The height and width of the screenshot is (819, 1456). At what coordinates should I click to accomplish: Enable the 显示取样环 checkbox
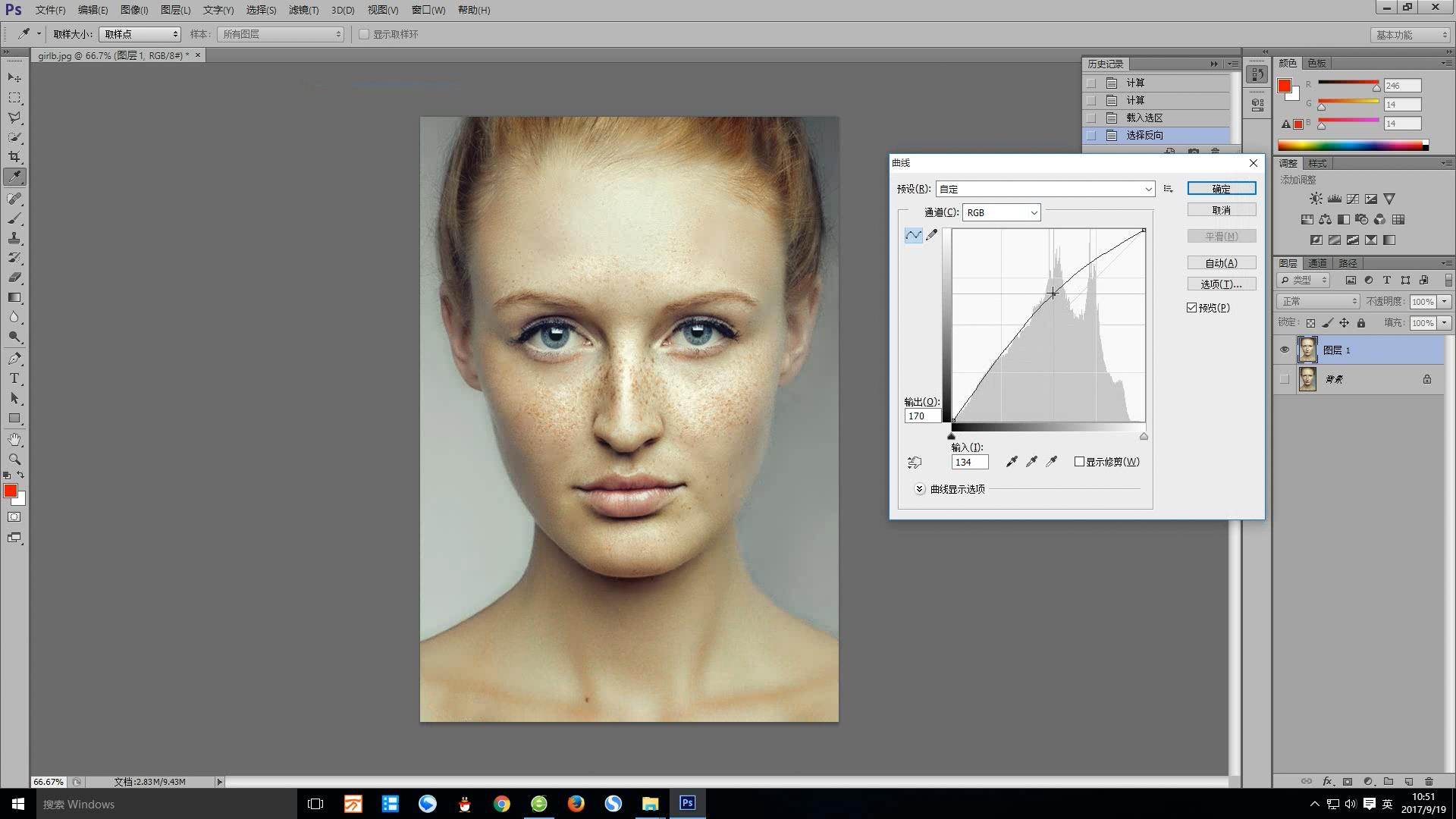[x=364, y=34]
